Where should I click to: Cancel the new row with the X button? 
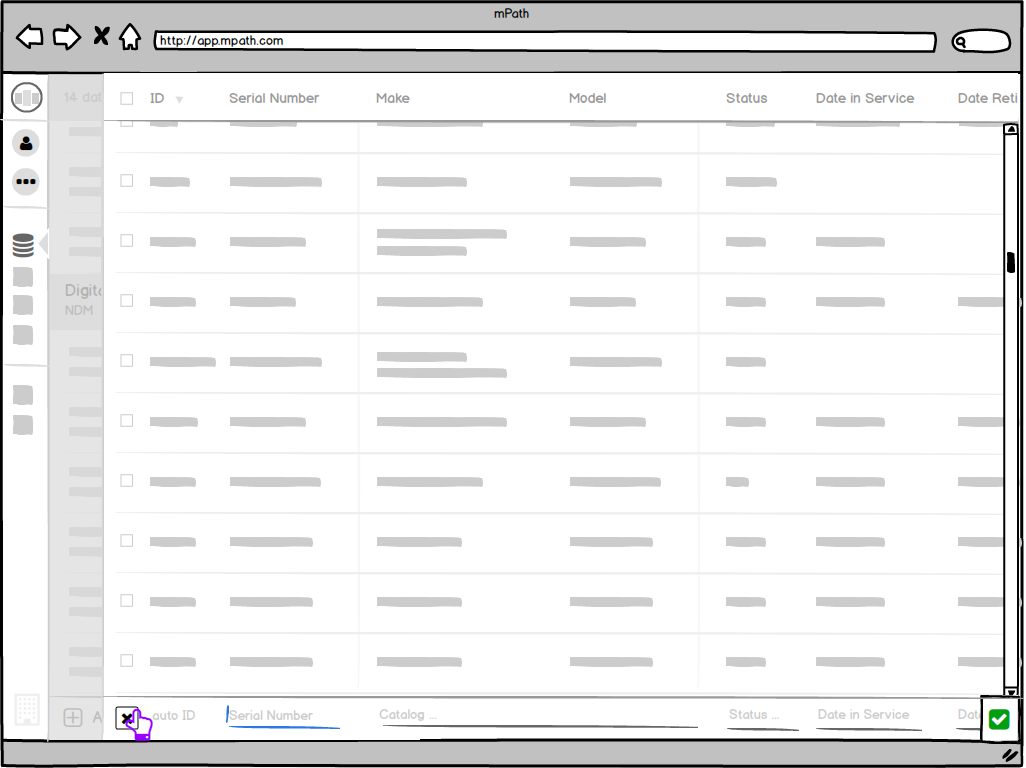(129, 716)
